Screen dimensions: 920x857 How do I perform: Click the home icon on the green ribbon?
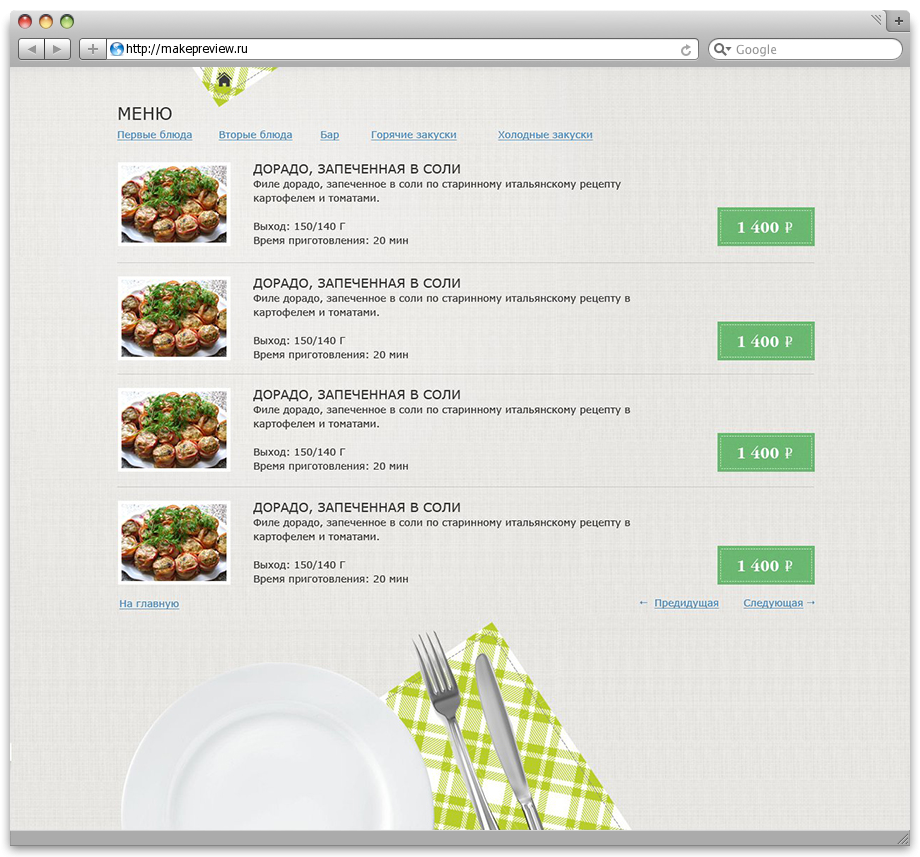(x=224, y=79)
